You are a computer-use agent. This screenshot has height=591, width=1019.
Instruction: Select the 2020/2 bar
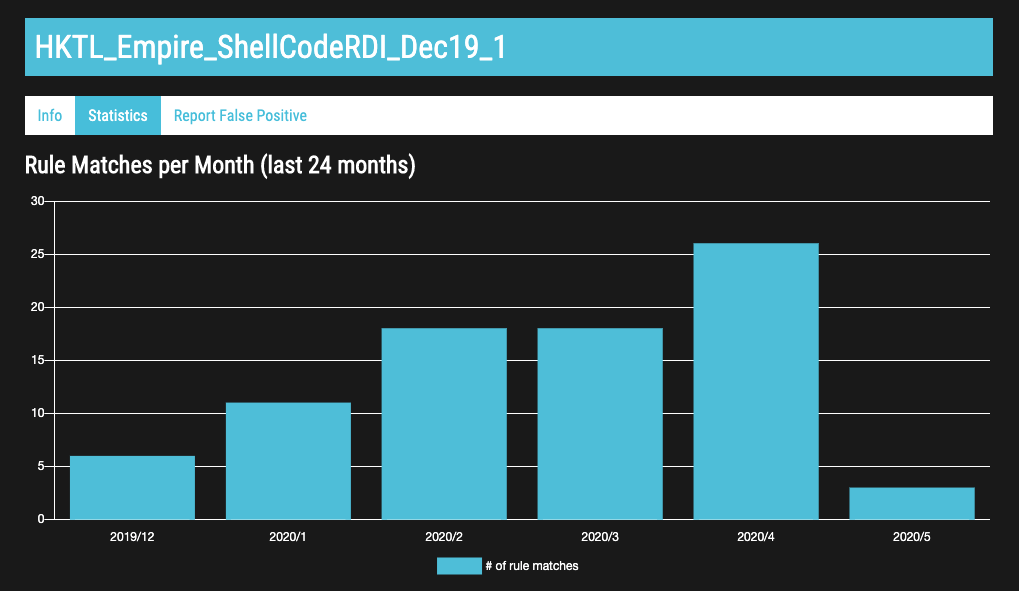click(x=444, y=424)
